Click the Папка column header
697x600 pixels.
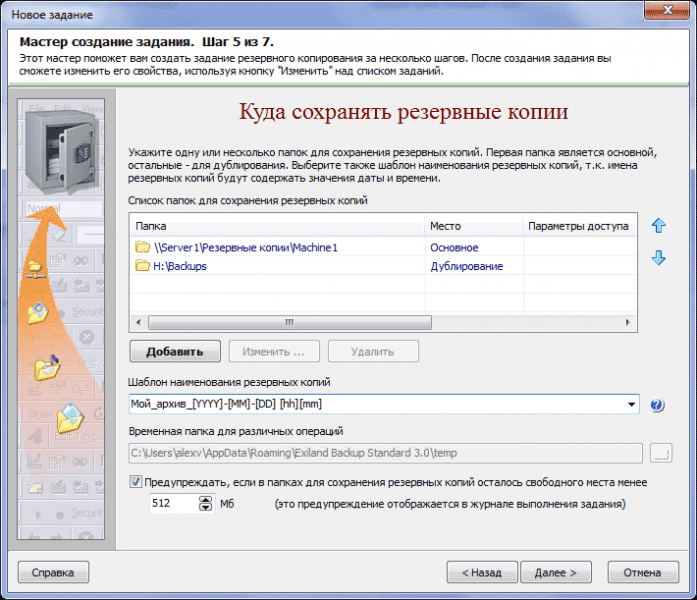coord(278,226)
